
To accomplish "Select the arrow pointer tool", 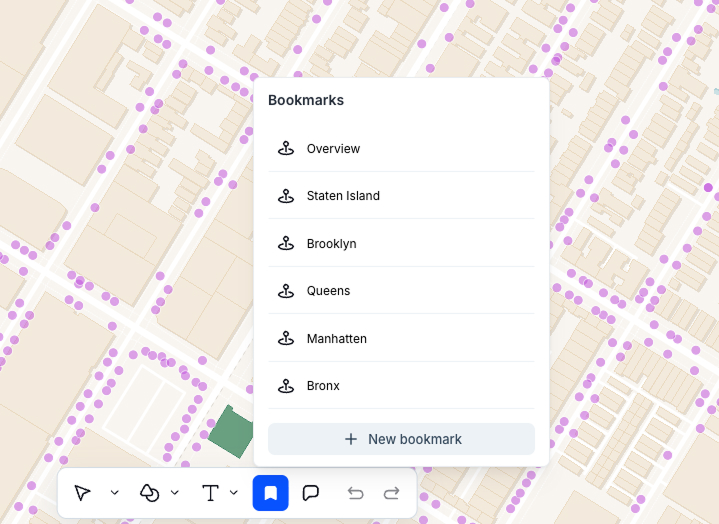I will 83,493.
